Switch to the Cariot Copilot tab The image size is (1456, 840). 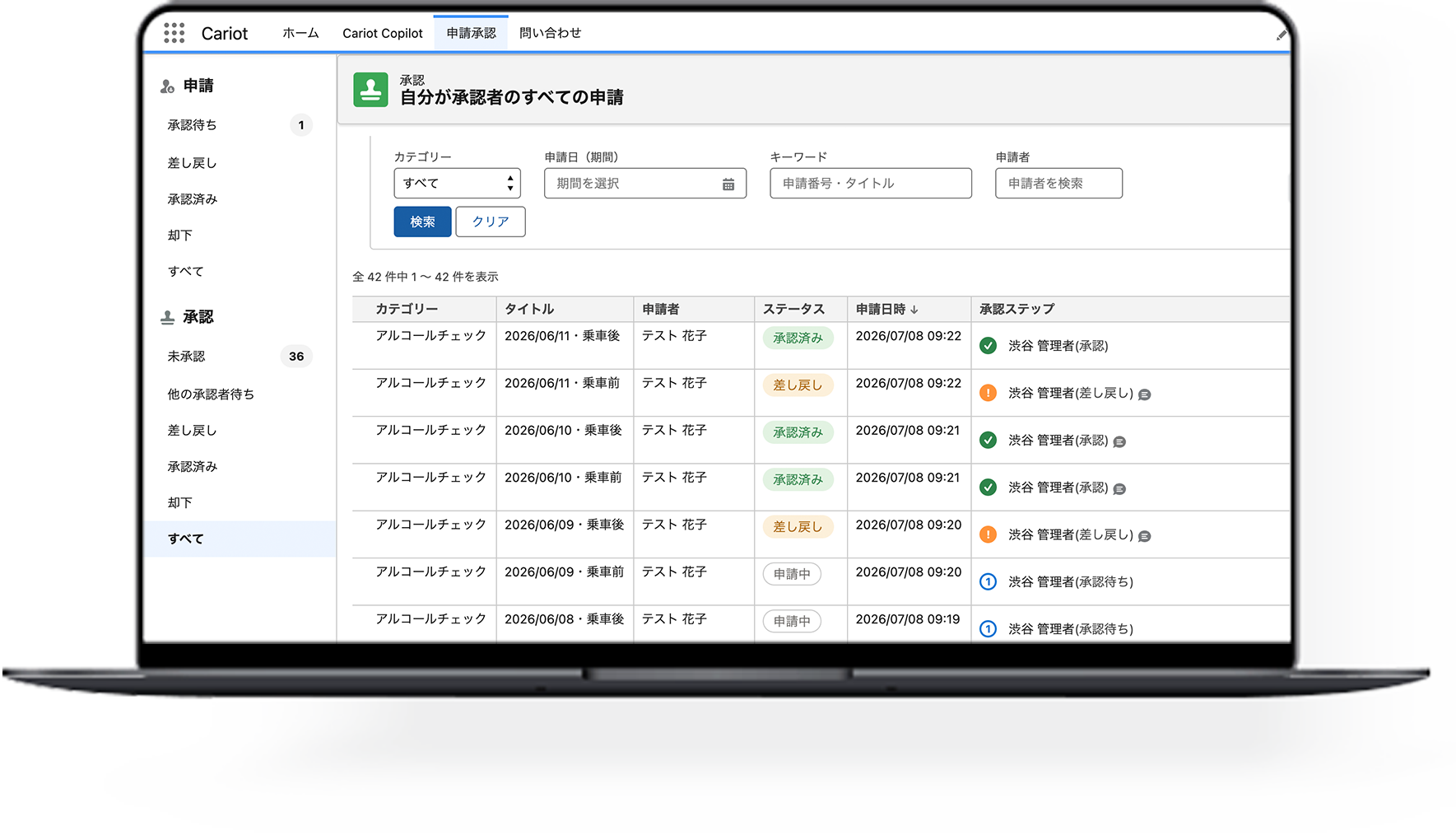coord(383,33)
